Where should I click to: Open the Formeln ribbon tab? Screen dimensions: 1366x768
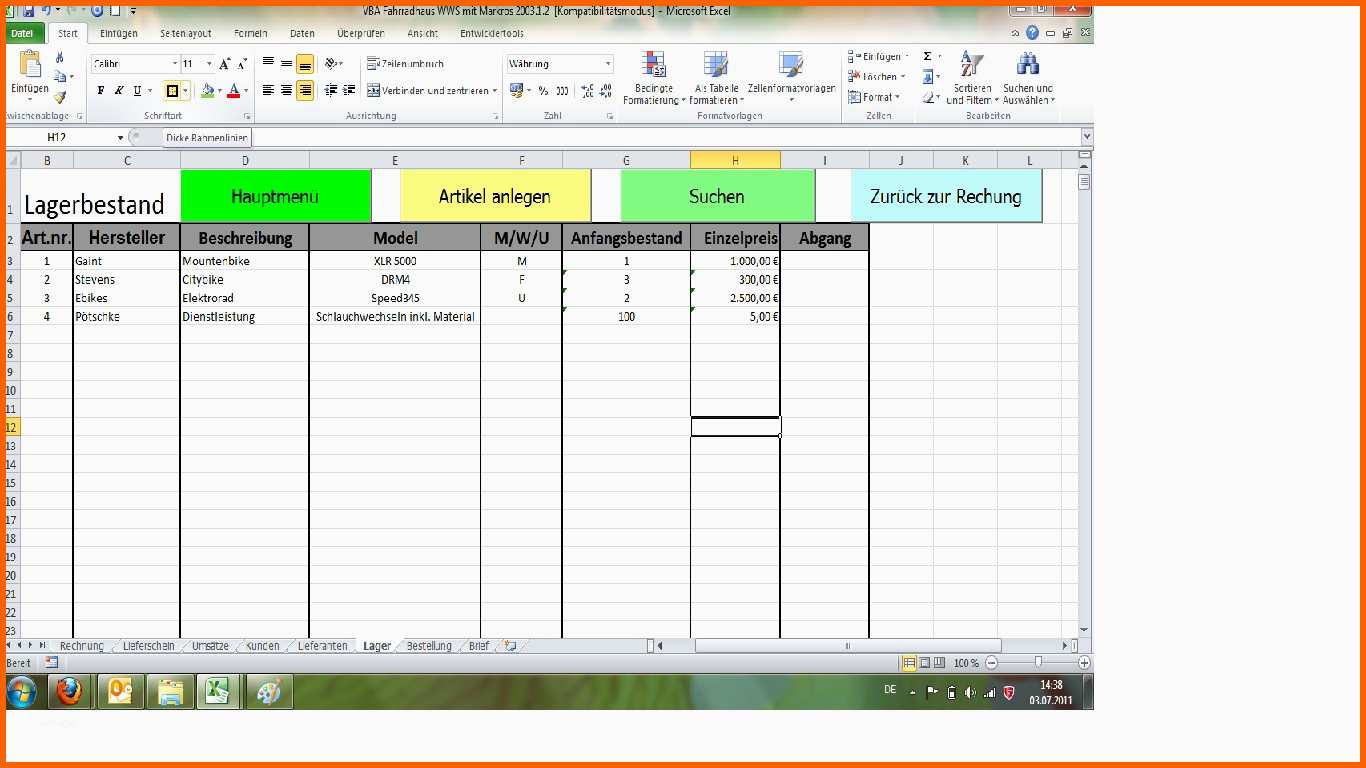(250, 33)
